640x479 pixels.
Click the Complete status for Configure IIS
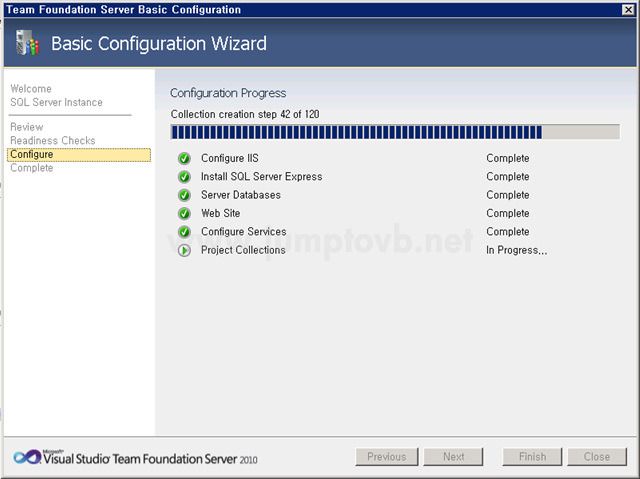coord(508,158)
